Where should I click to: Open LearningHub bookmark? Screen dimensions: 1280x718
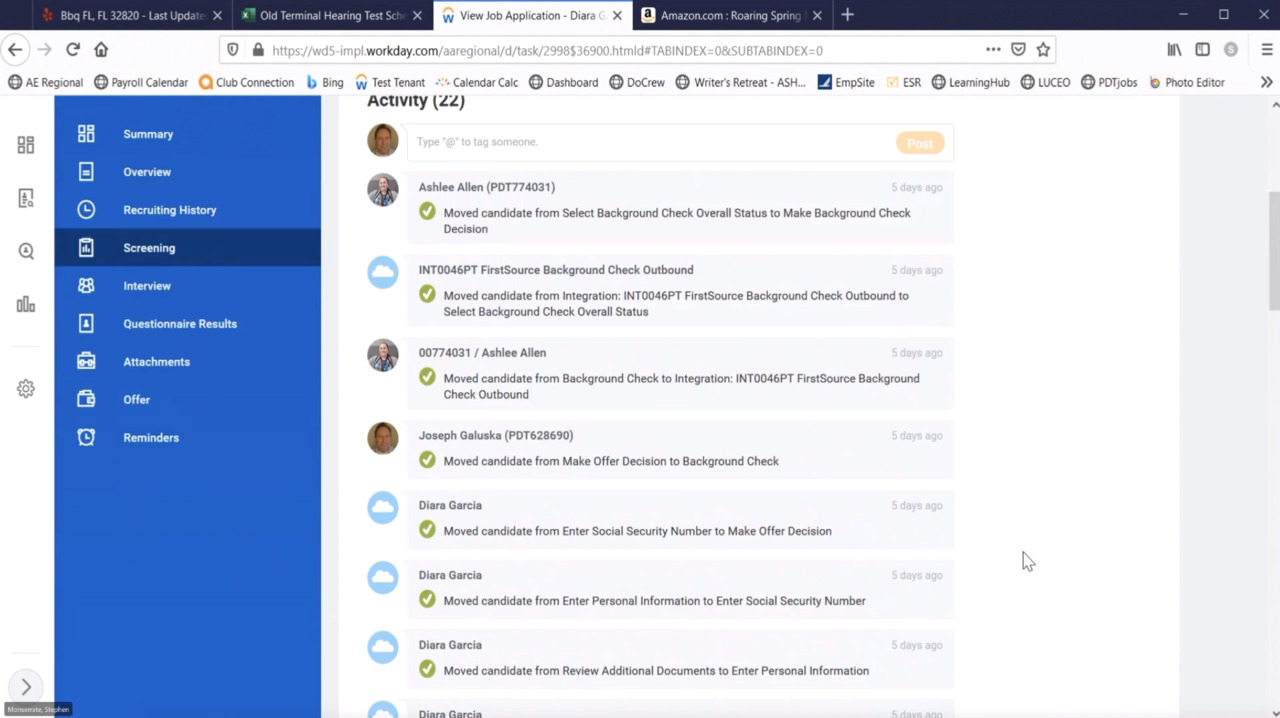970,82
